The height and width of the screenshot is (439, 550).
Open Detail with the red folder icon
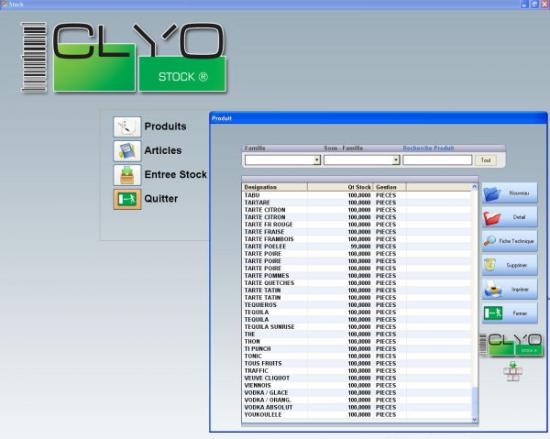(x=509, y=217)
